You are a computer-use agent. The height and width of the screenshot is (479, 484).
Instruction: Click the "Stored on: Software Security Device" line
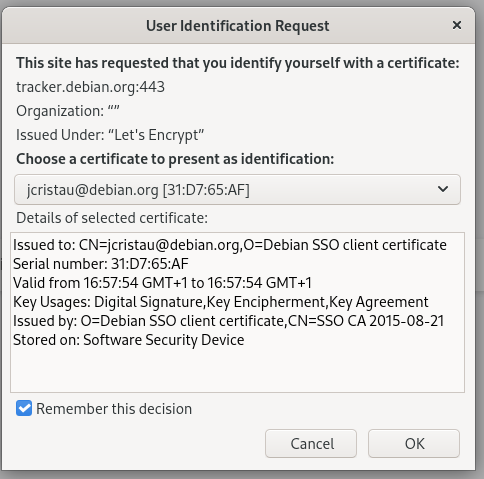pyautogui.click(x=129, y=340)
